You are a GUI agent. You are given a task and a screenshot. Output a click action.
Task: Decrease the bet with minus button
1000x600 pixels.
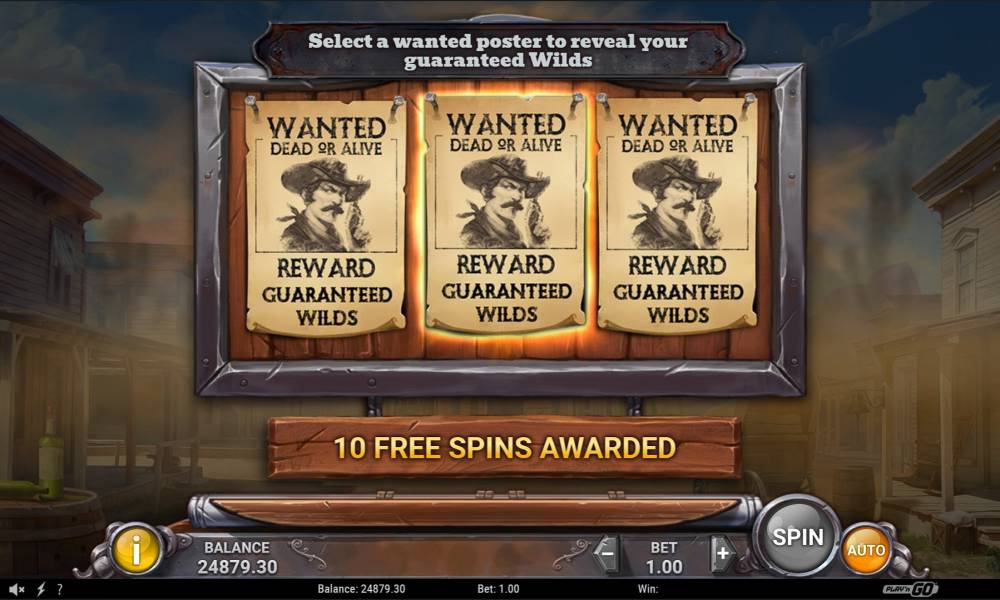click(x=607, y=553)
